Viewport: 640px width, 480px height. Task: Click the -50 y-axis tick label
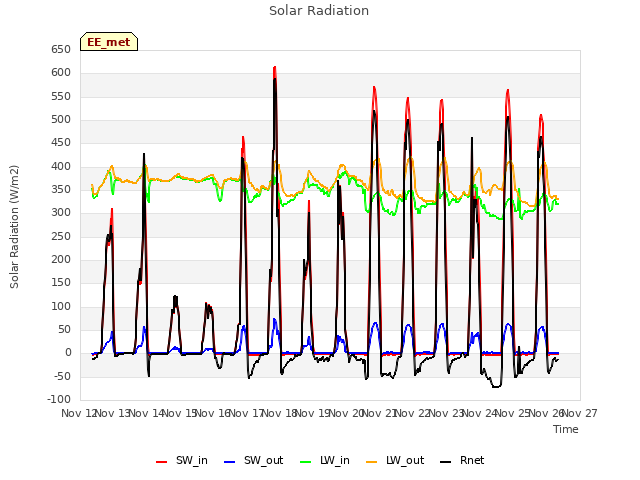[x=63, y=376]
